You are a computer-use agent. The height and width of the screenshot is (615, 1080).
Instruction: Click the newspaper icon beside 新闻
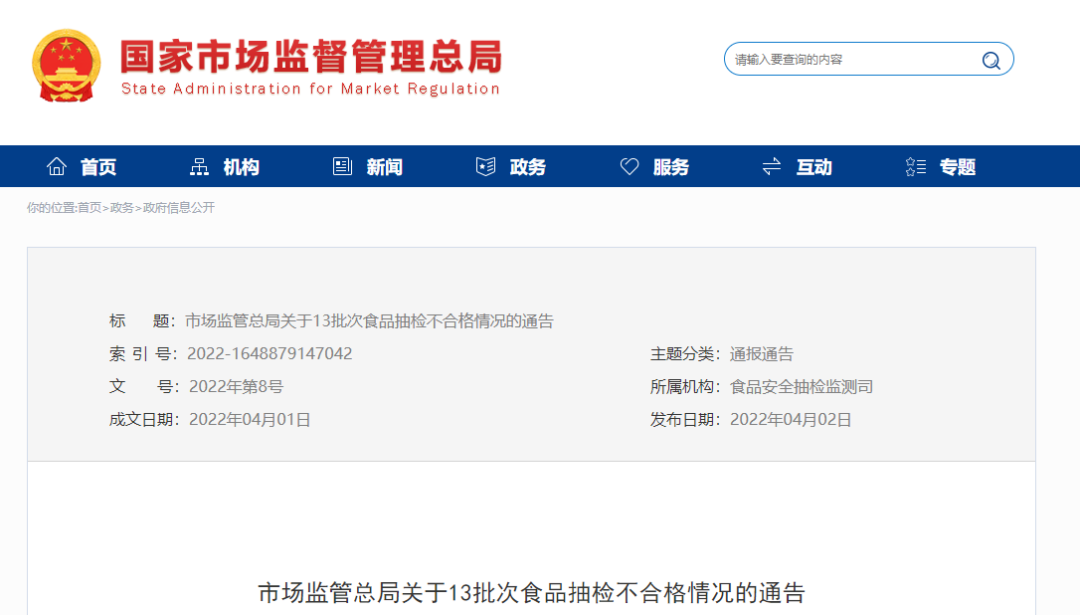(343, 167)
